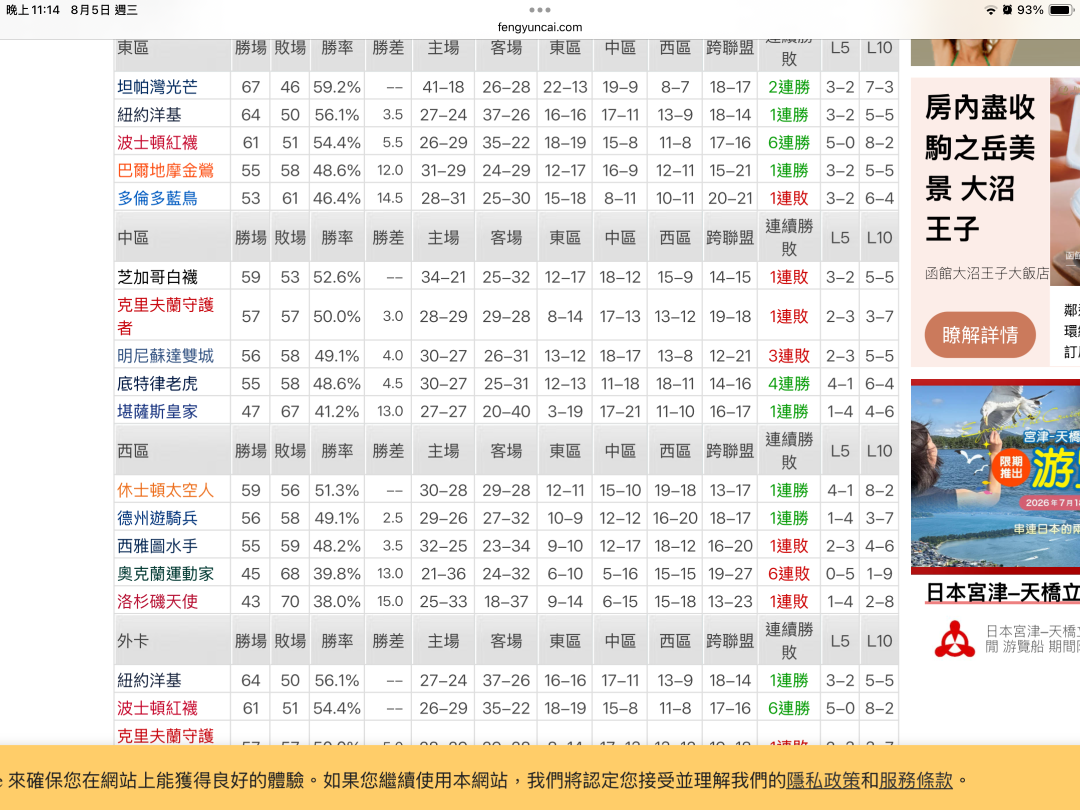Open 休士頓太空人 team link
The width and height of the screenshot is (1080, 810).
165,490
